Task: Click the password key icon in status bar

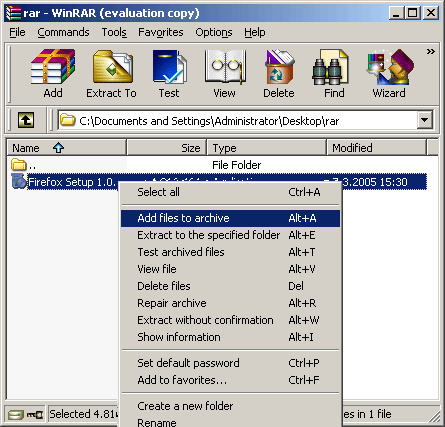Action: (35, 415)
